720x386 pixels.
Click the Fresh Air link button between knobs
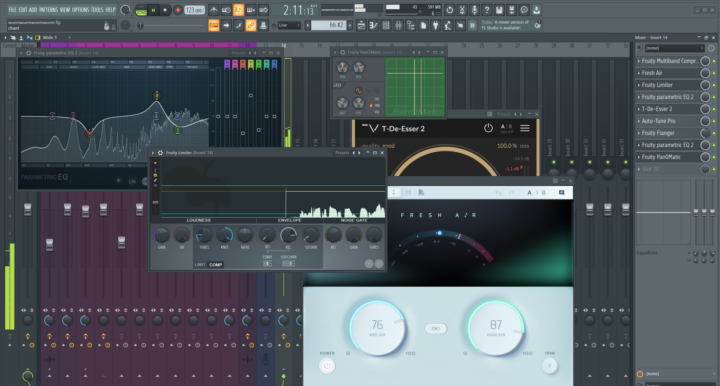coord(436,328)
